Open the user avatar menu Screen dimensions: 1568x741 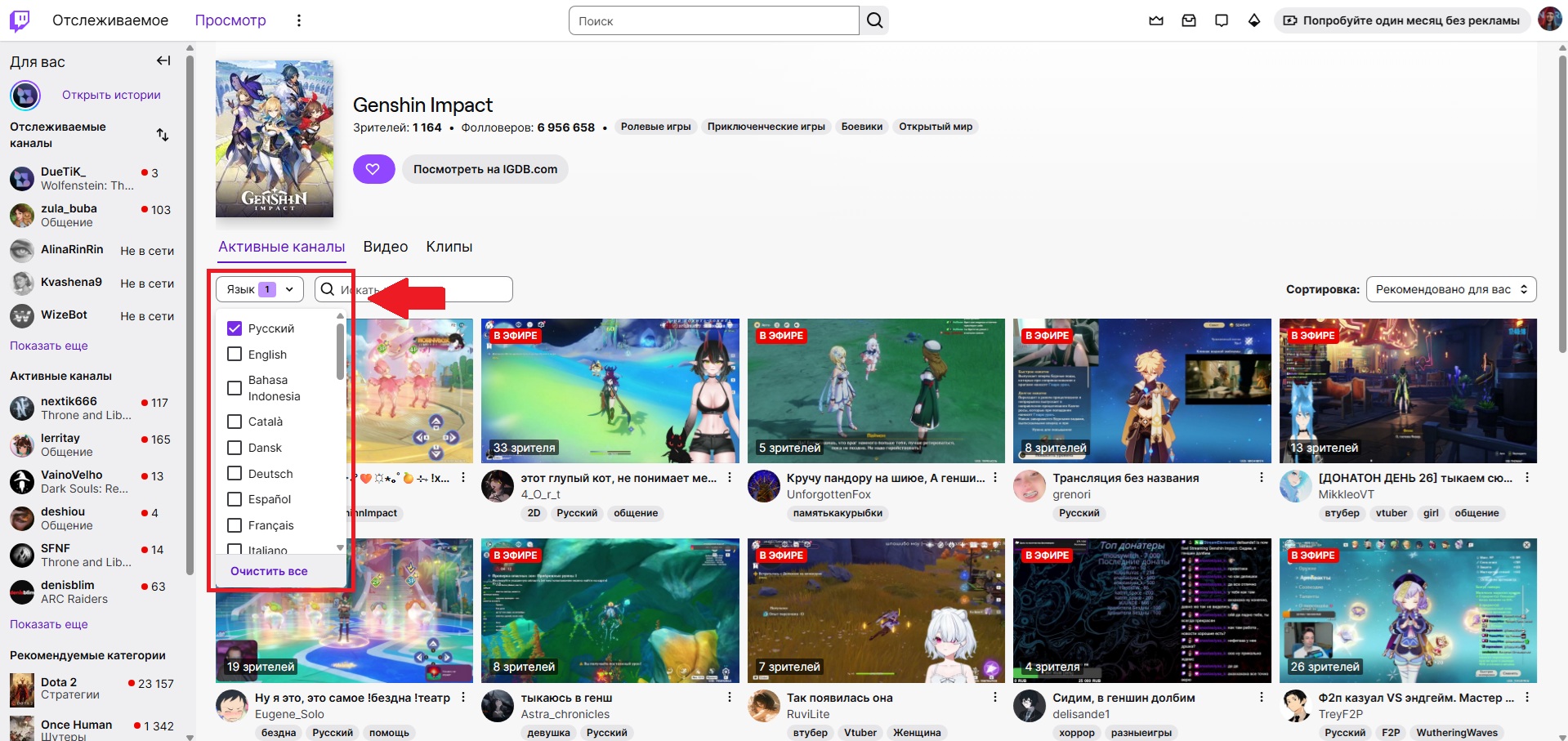pyautogui.click(x=1550, y=20)
